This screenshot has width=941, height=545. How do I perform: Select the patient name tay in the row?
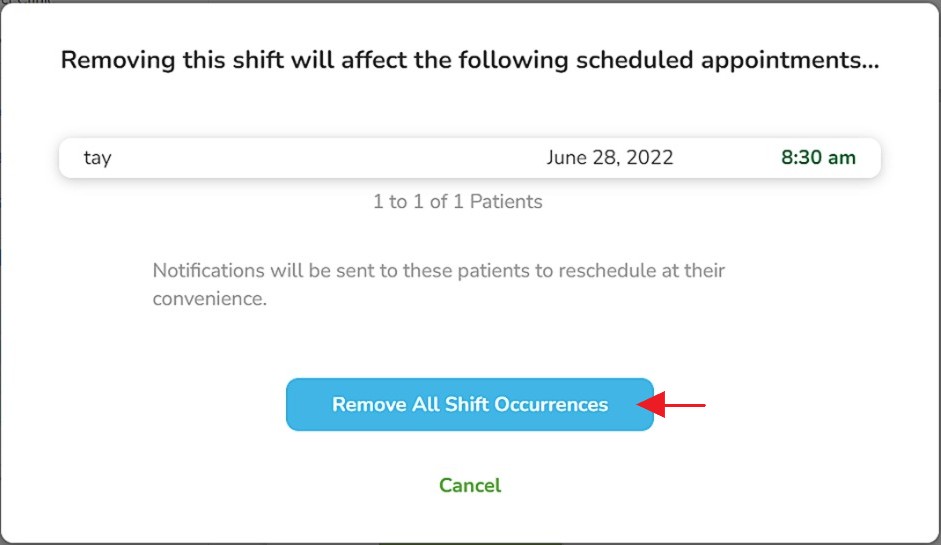(97, 158)
